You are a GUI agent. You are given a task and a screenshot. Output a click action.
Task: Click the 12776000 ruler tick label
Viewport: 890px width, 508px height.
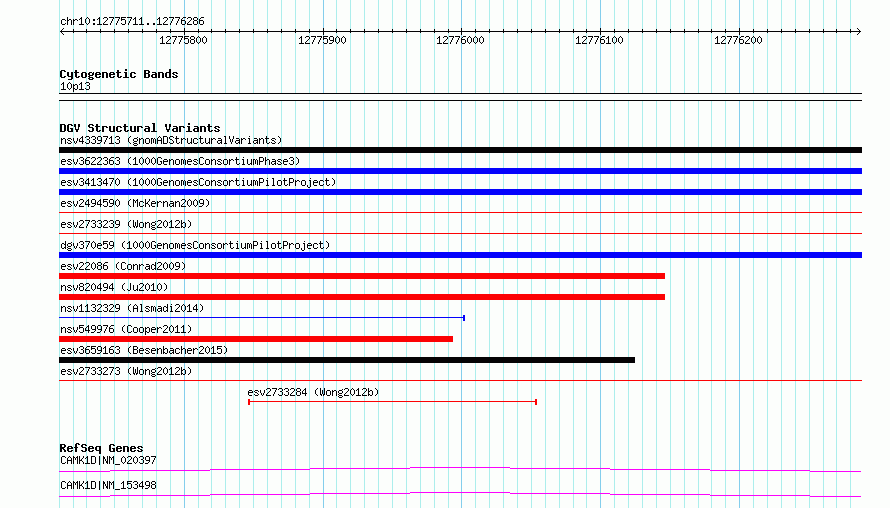click(460, 40)
